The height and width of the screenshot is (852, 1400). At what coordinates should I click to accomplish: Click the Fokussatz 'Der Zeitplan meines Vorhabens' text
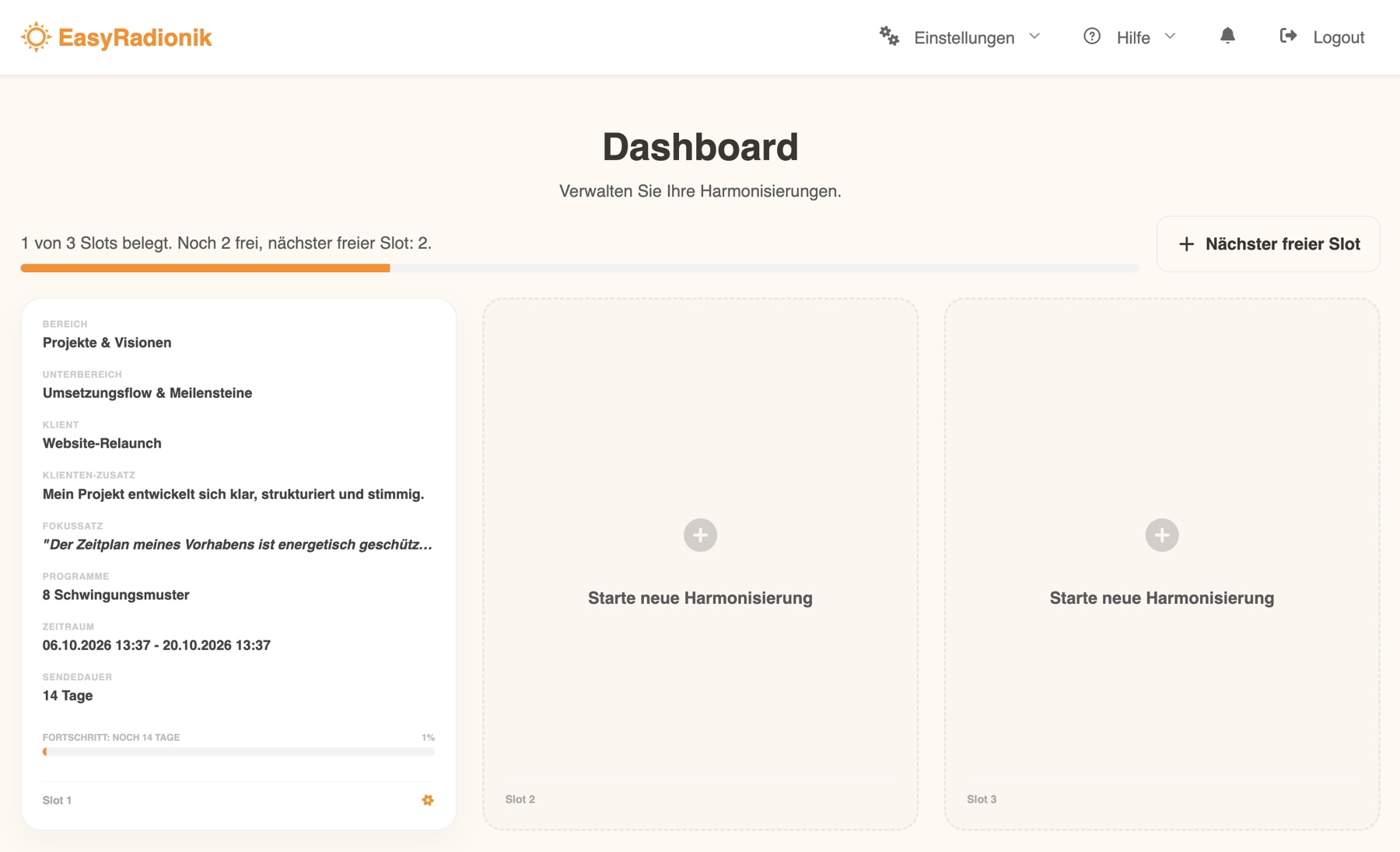click(237, 545)
